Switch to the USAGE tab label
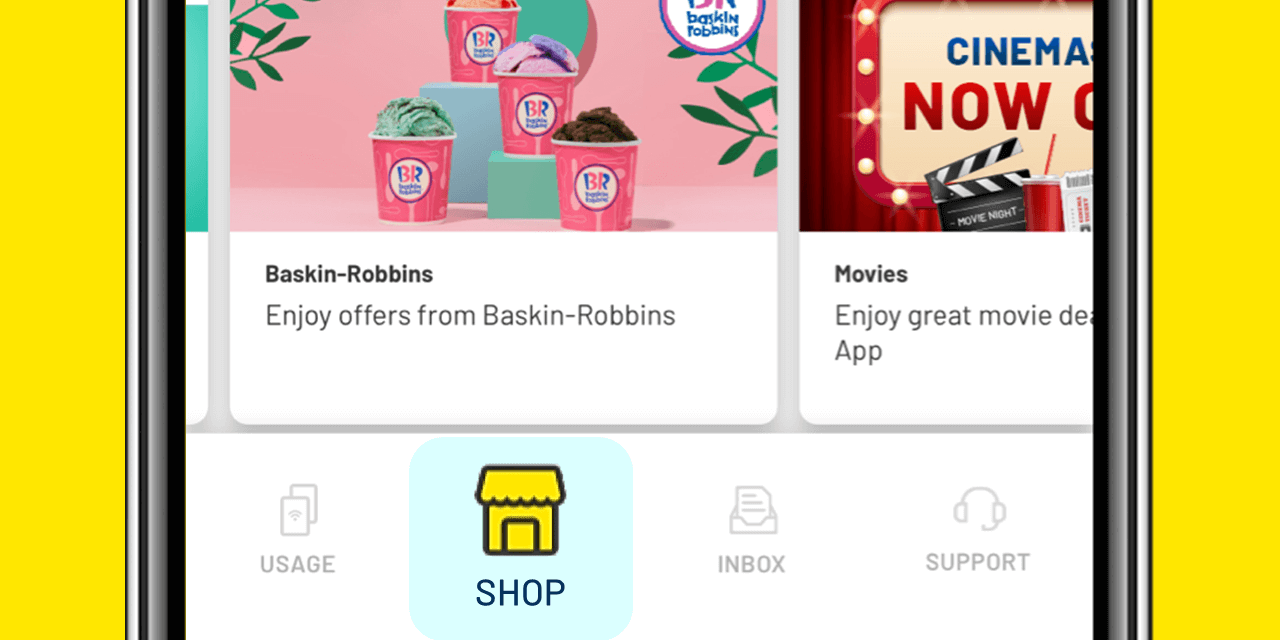The image size is (1280, 640). click(x=298, y=564)
